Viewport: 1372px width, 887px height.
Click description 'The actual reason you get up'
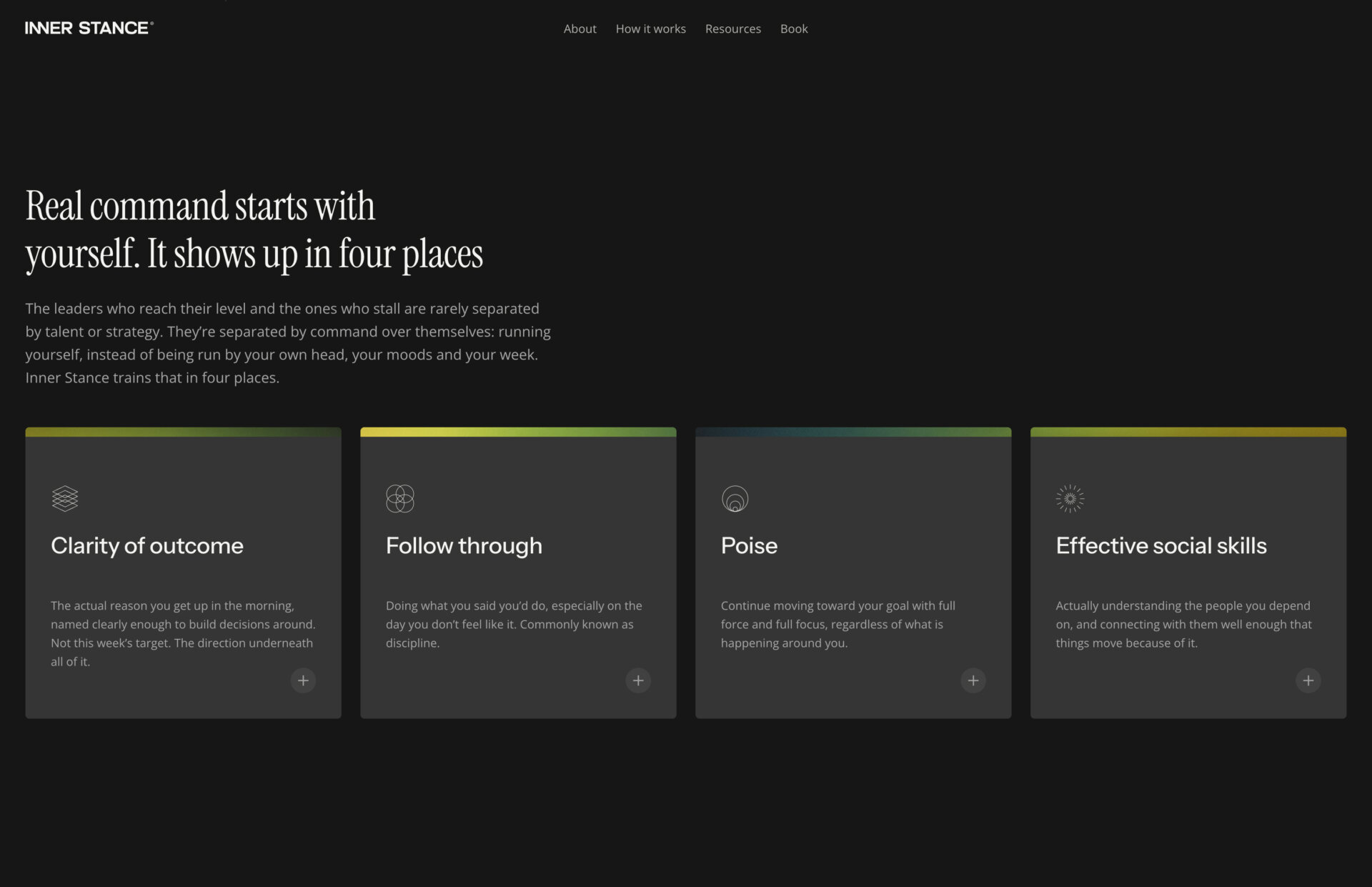click(183, 633)
